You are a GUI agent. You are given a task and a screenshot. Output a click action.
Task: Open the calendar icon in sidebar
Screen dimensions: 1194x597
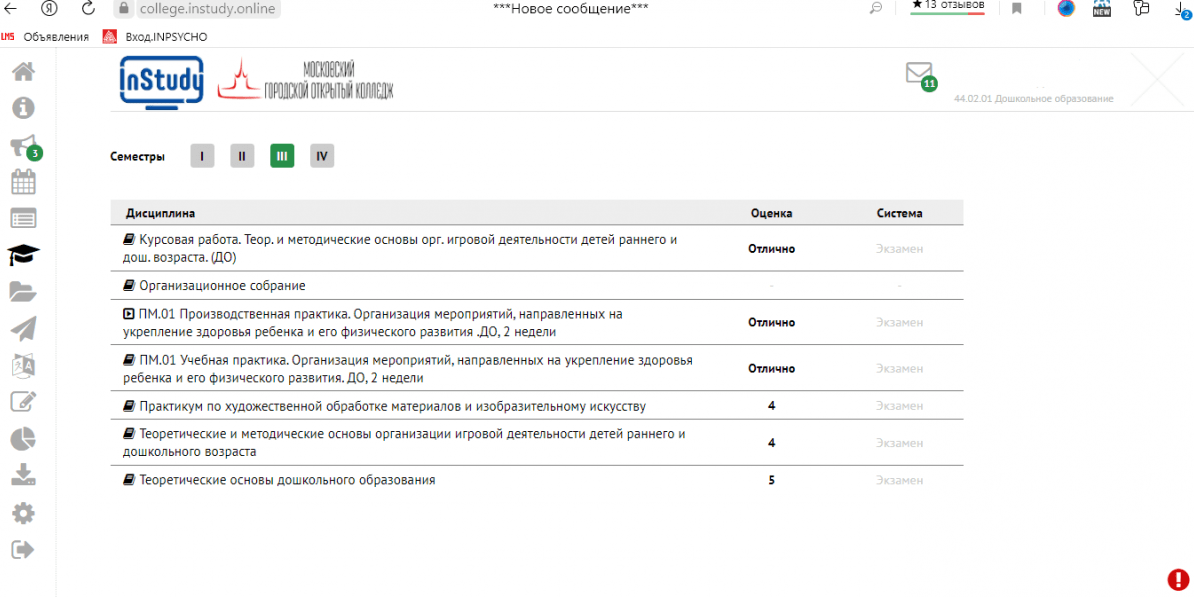point(22,182)
